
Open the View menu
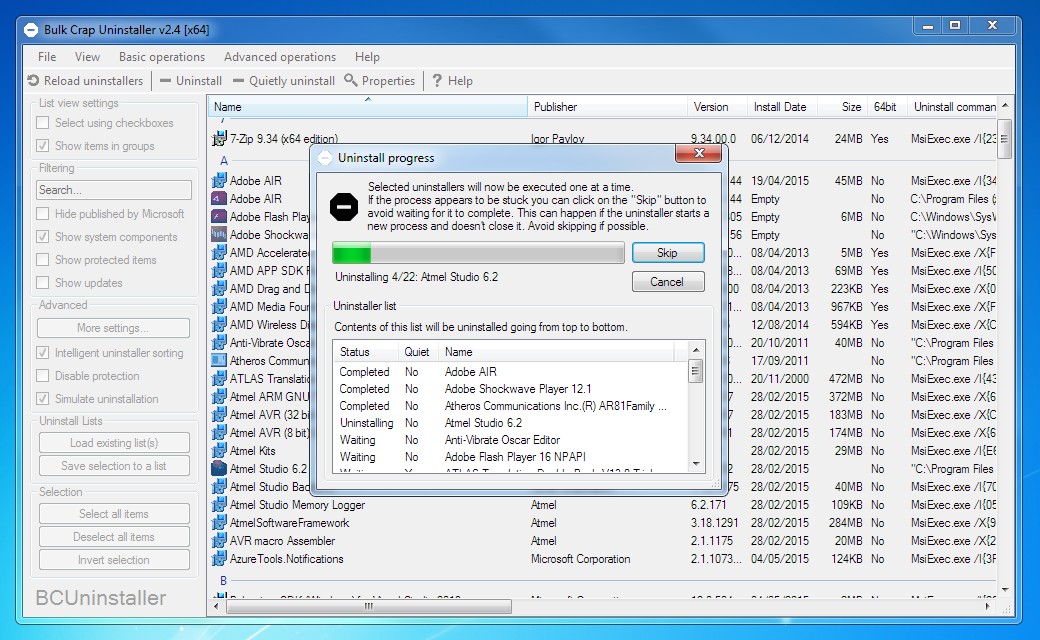pyautogui.click(x=87, y=57)
